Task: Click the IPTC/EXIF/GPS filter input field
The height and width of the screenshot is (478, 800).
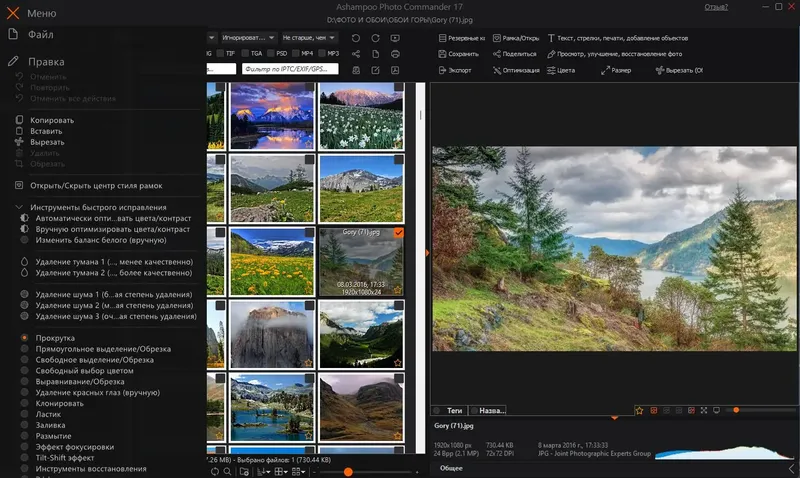Action: point(289,70)
